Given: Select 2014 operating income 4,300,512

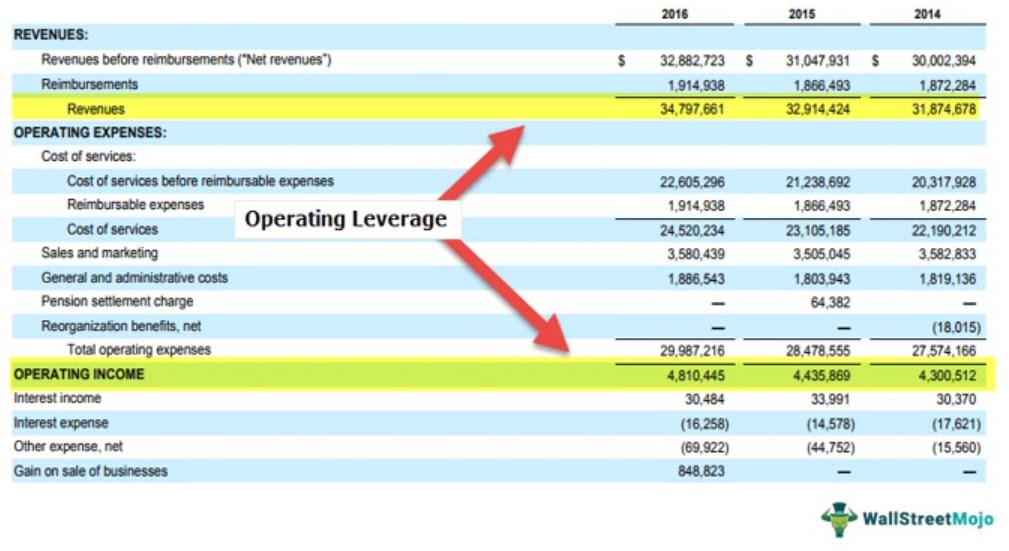Looking at the screenshot, I should click(x=947, y=375).
